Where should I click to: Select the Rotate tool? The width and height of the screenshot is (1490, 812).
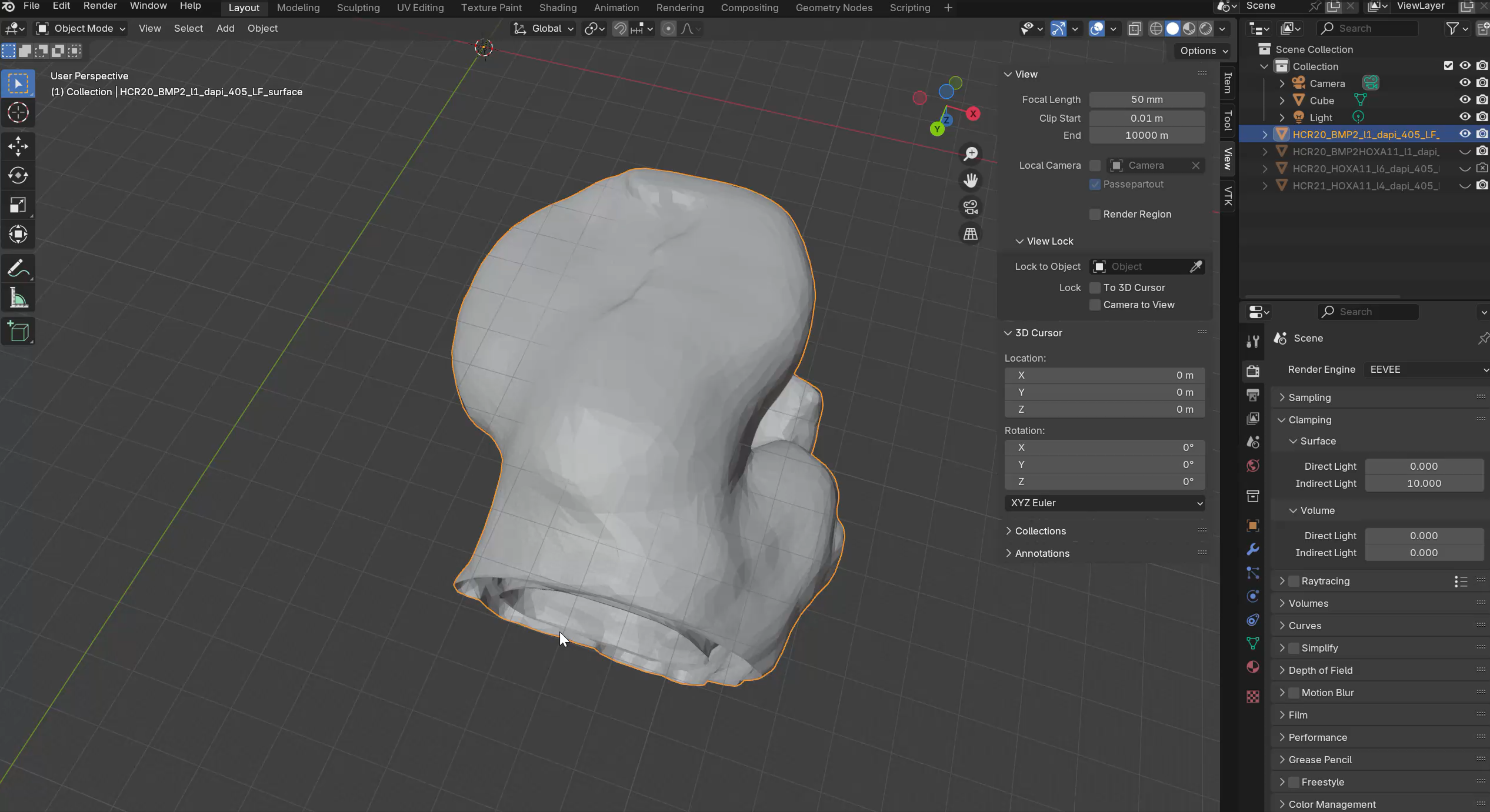click(18, 175)
